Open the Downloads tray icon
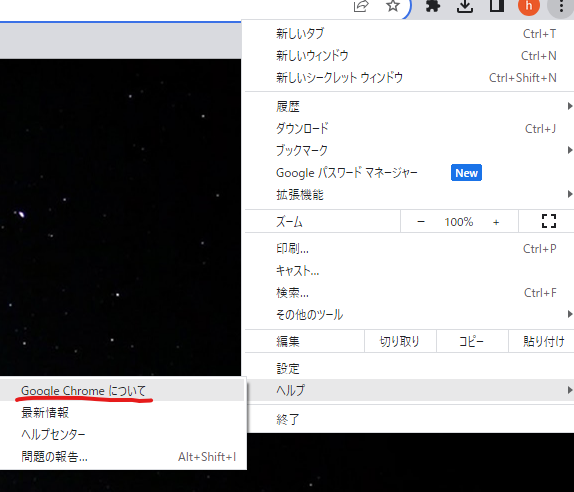574x492 pixels. click(465, 6)
